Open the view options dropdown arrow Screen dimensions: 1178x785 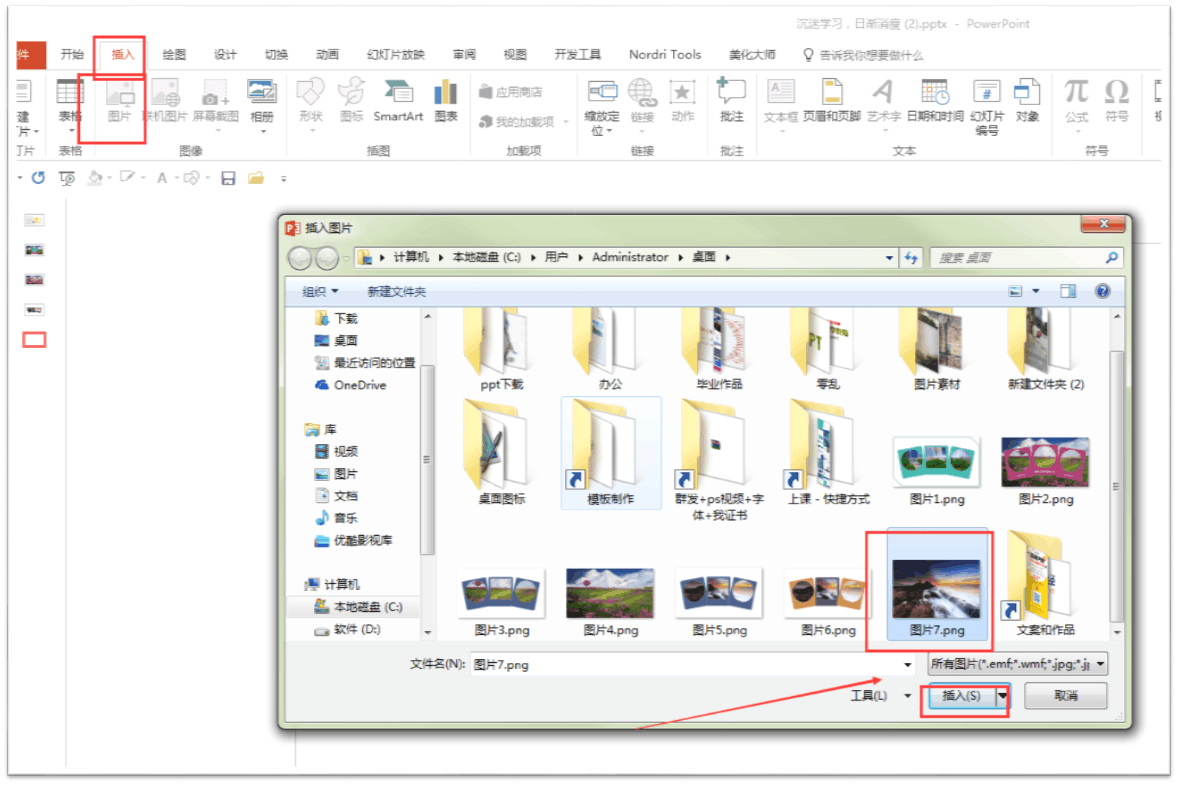pyautogui.click(x=1036, y=291)
